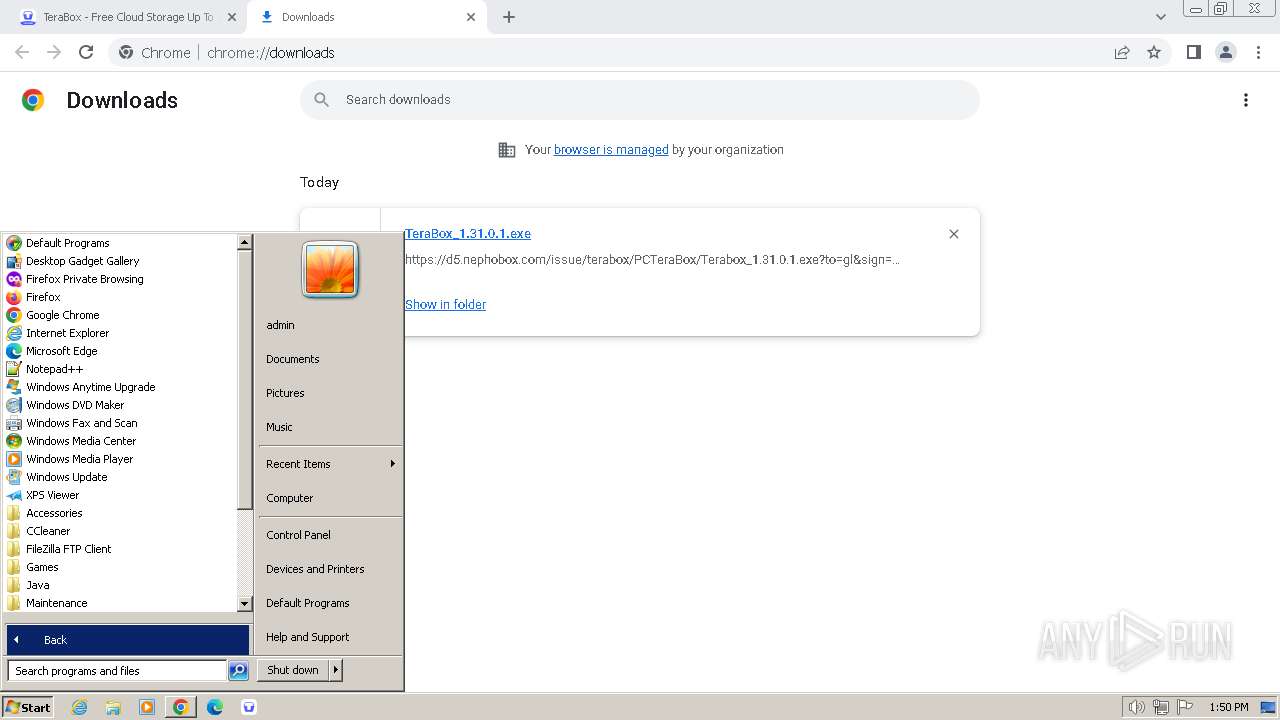The width and height of the screenshot is (1280, 720).
Task: Open the tab search dropdown chevron
Action: [1161, 17]
